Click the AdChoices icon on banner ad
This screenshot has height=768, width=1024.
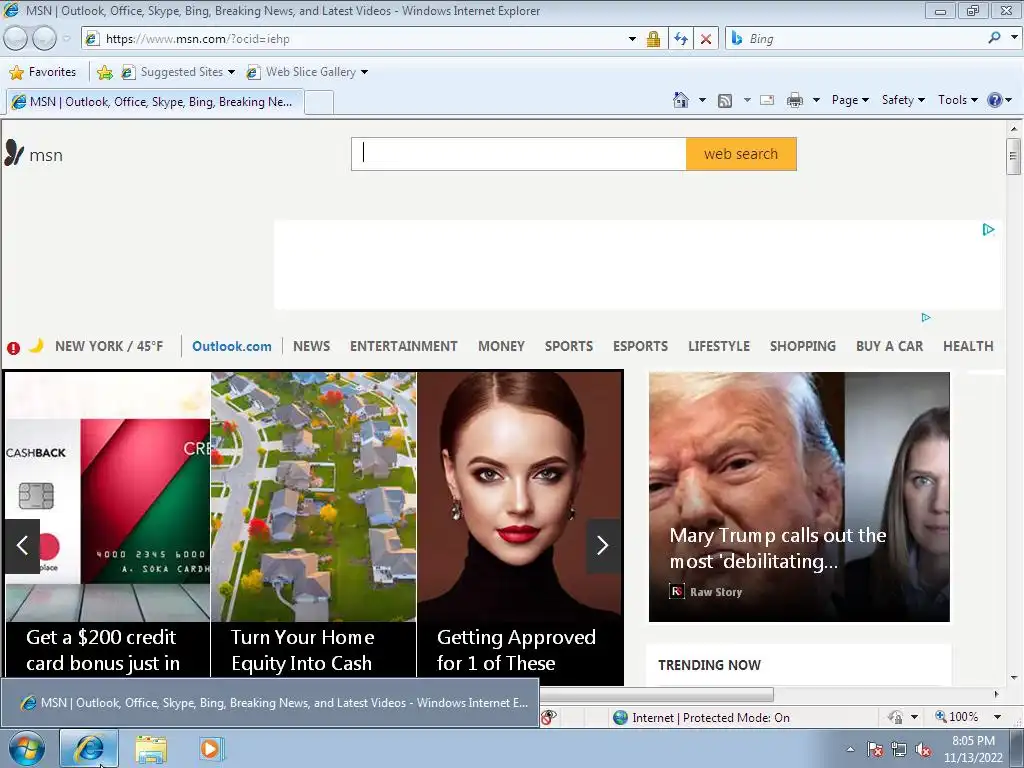[988, 229]
